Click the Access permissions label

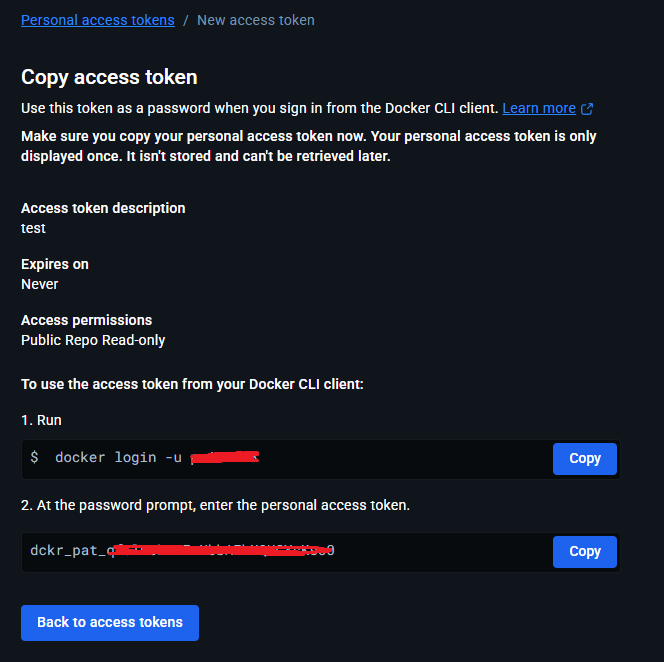click(x=87, y=320)
